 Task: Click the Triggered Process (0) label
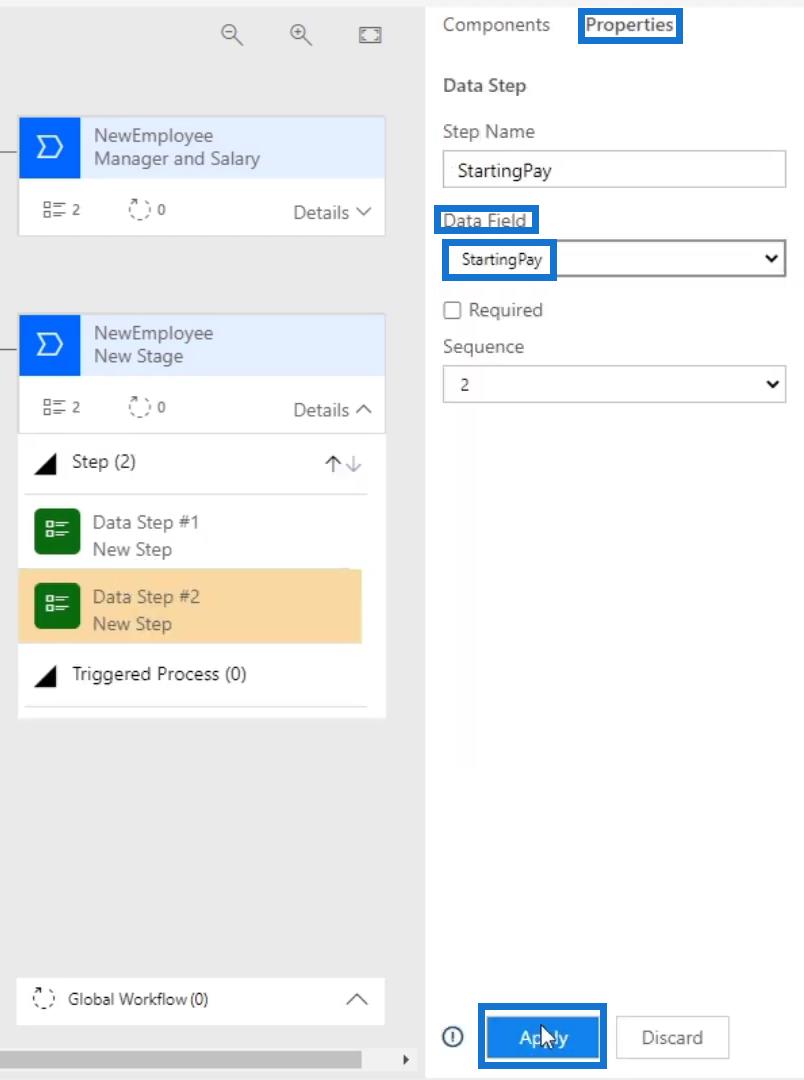point(159,674)
